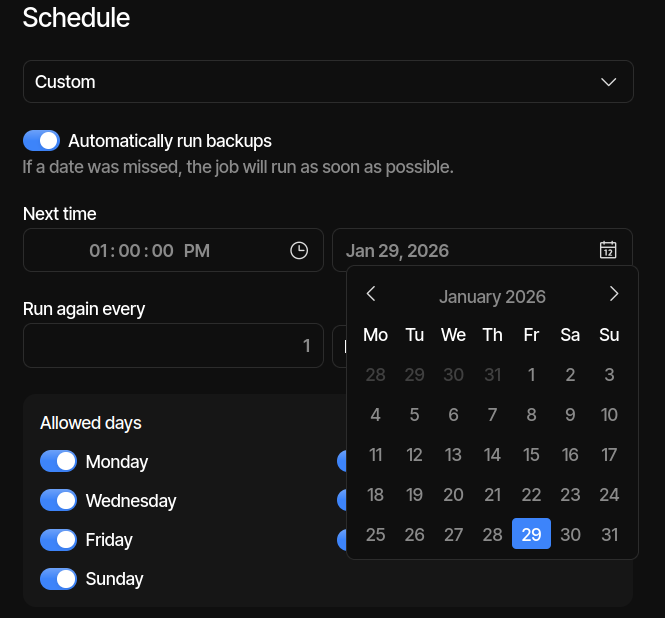Click the clock icon in time field
This screenshot has width=665, height=618.
(x=299, y=250)
